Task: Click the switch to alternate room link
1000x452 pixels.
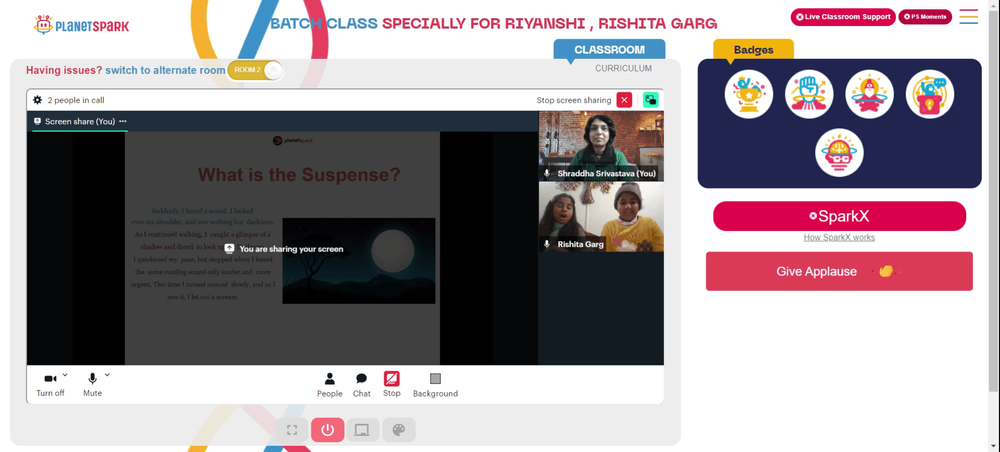Action: point(165,70)
